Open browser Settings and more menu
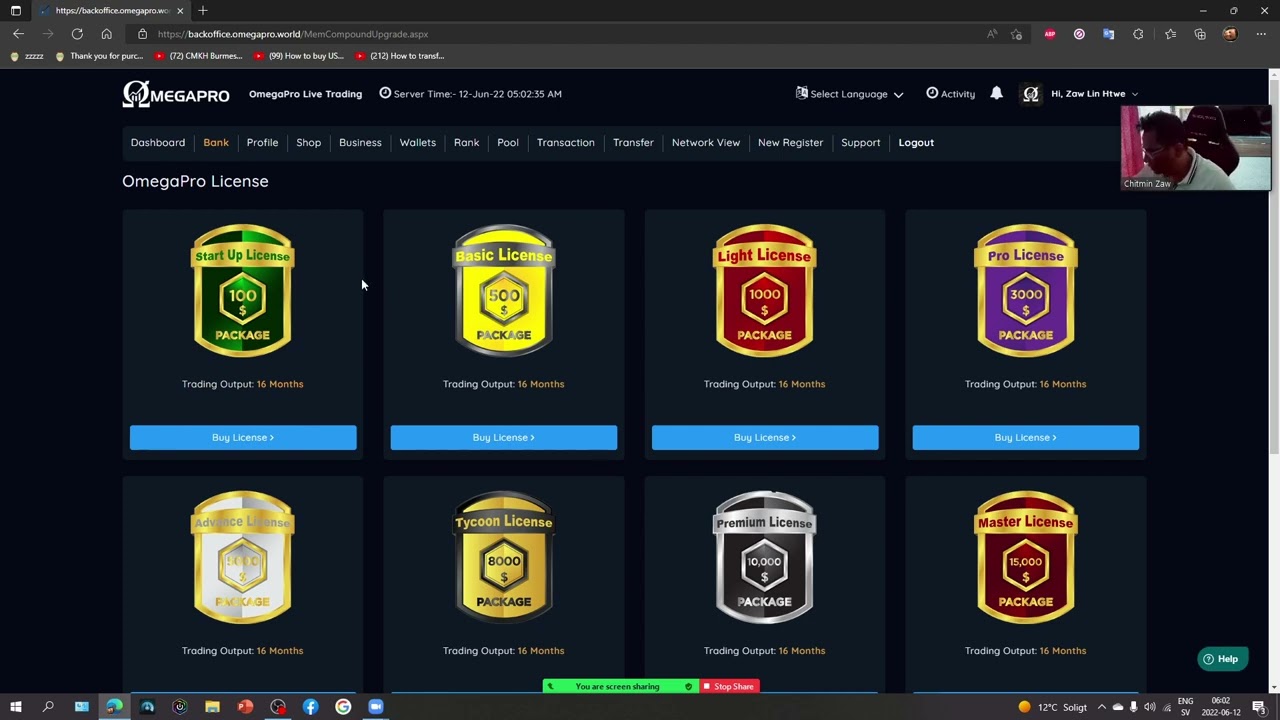Screen dimensions: 1280x720 pos(1261,34)
